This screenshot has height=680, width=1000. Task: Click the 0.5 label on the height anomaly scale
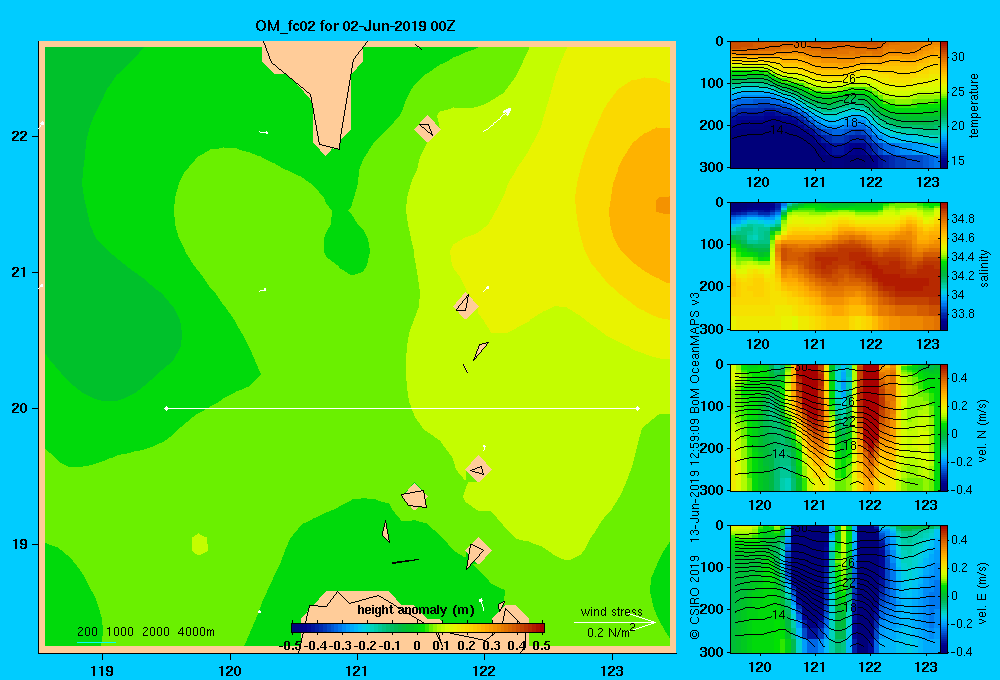541,646
